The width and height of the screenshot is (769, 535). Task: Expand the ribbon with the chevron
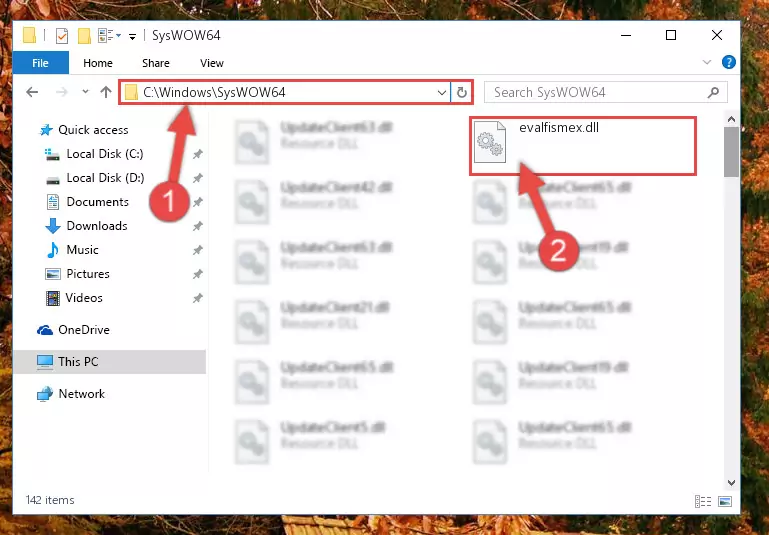[x=707, y=62]
